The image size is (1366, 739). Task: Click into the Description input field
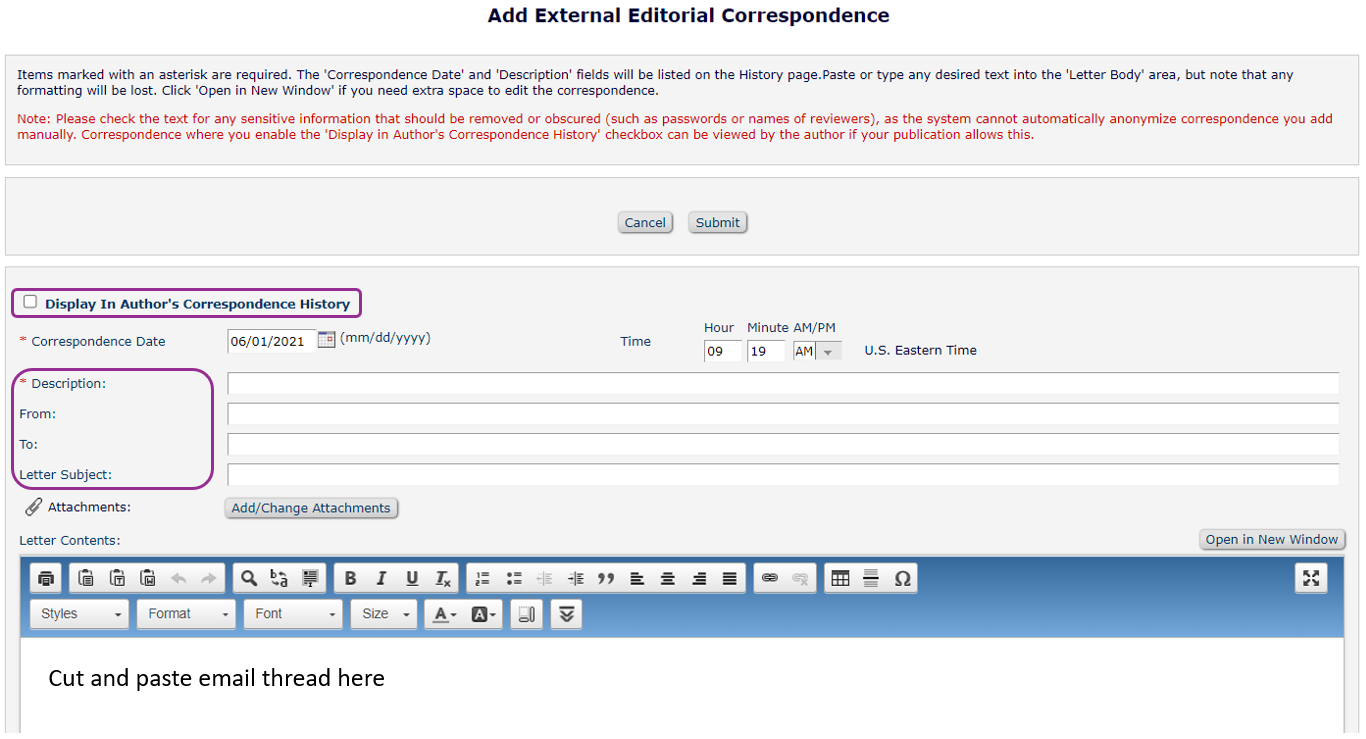pos(782,384)
